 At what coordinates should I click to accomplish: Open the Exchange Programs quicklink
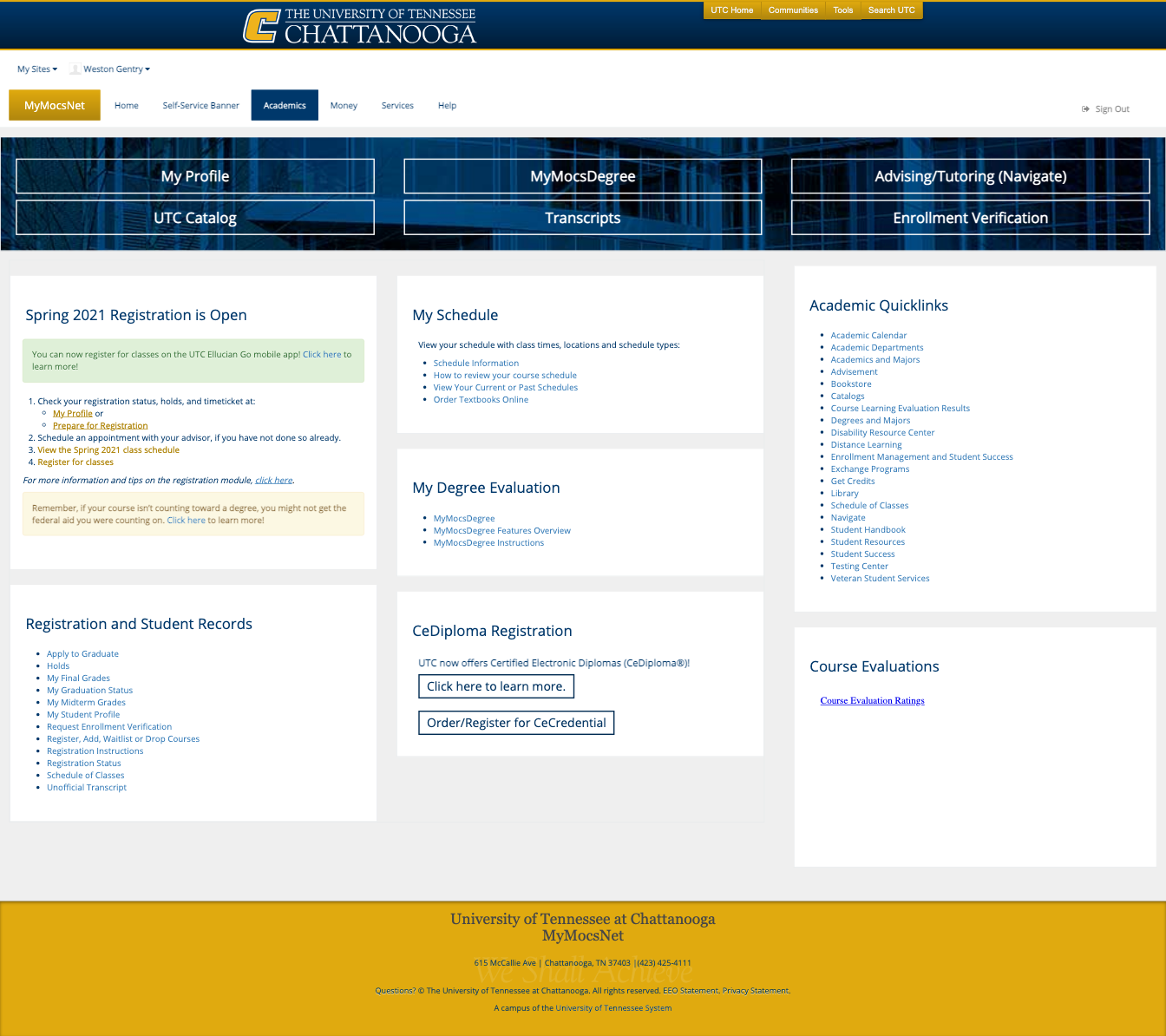click(x=870, y=469)
